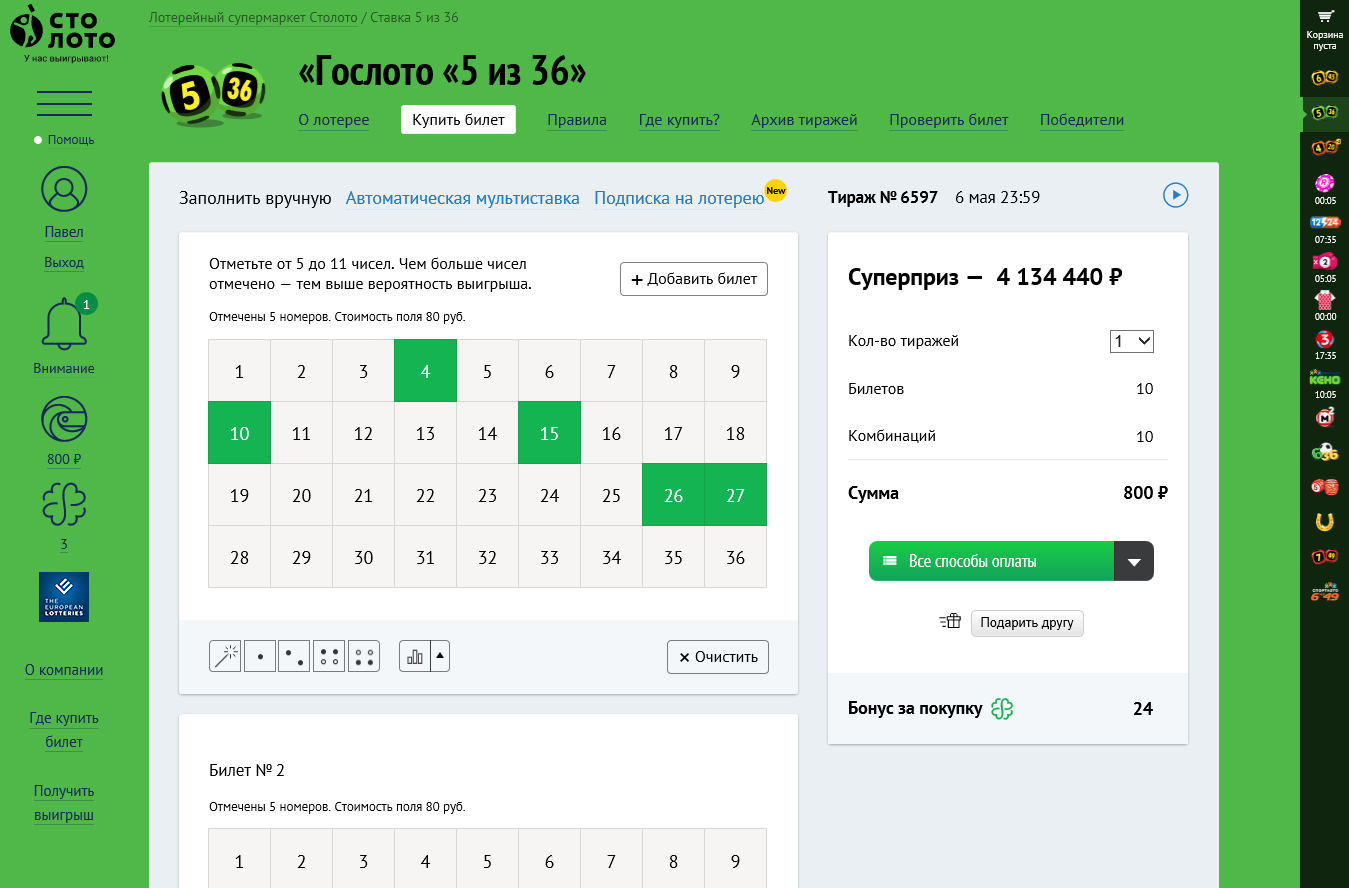Click the Очистить button
The width and height of the screenshot is (1349, 888).
pos(718,657)
